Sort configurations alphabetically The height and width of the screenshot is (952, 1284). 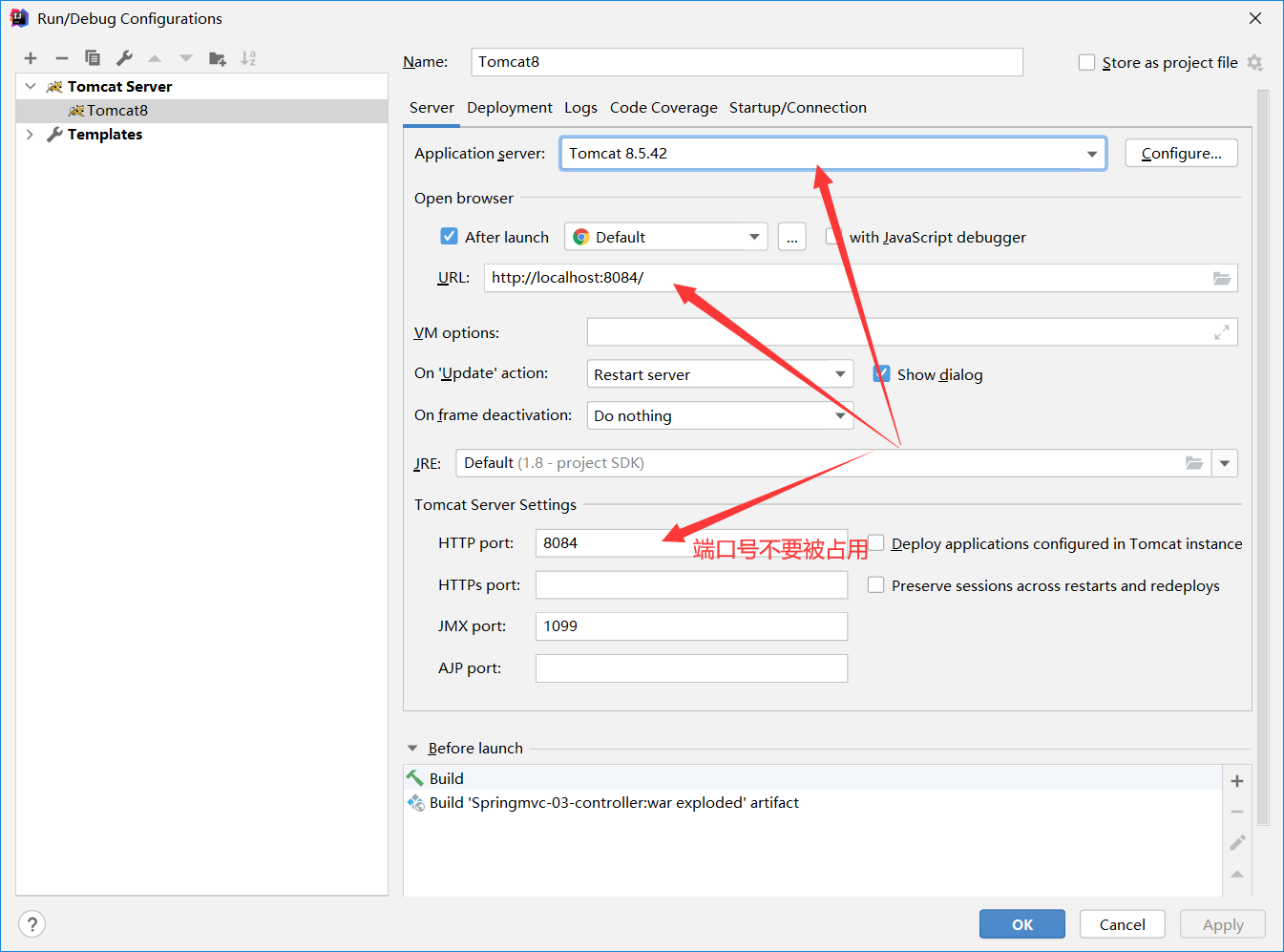pos(248,58)
